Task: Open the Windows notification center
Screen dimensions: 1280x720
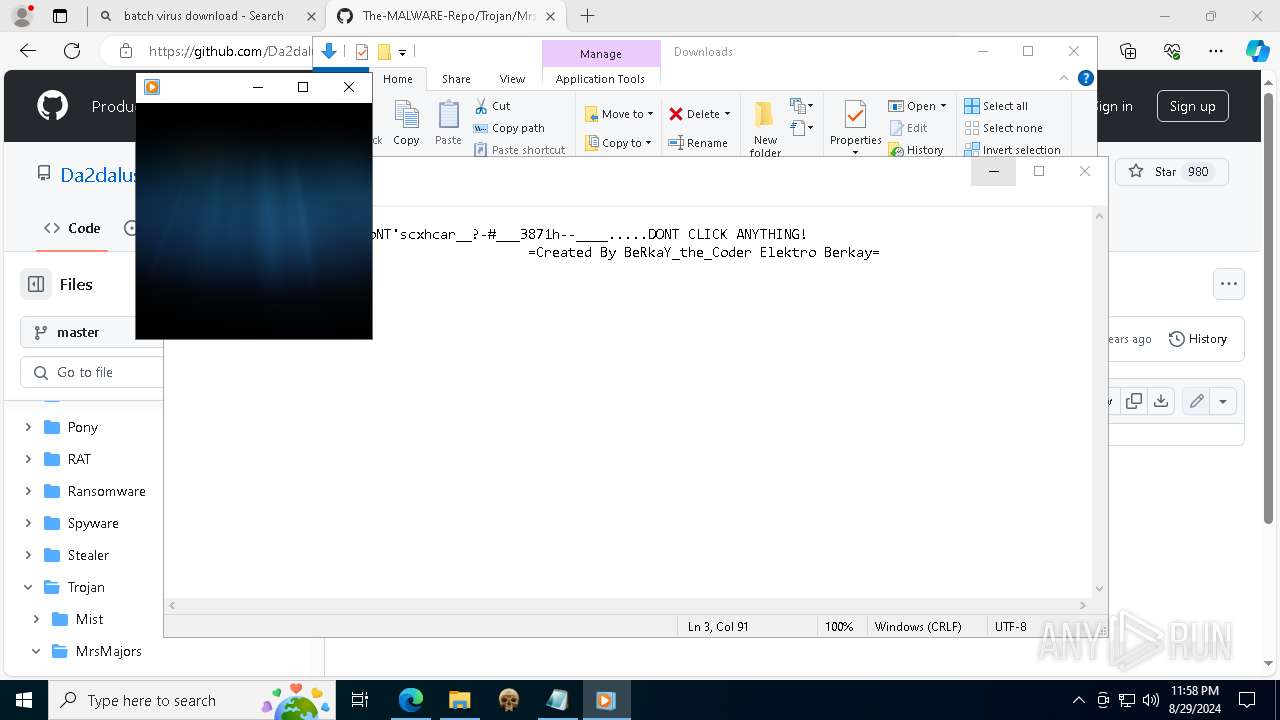Action: click(x=1247, y=700)
